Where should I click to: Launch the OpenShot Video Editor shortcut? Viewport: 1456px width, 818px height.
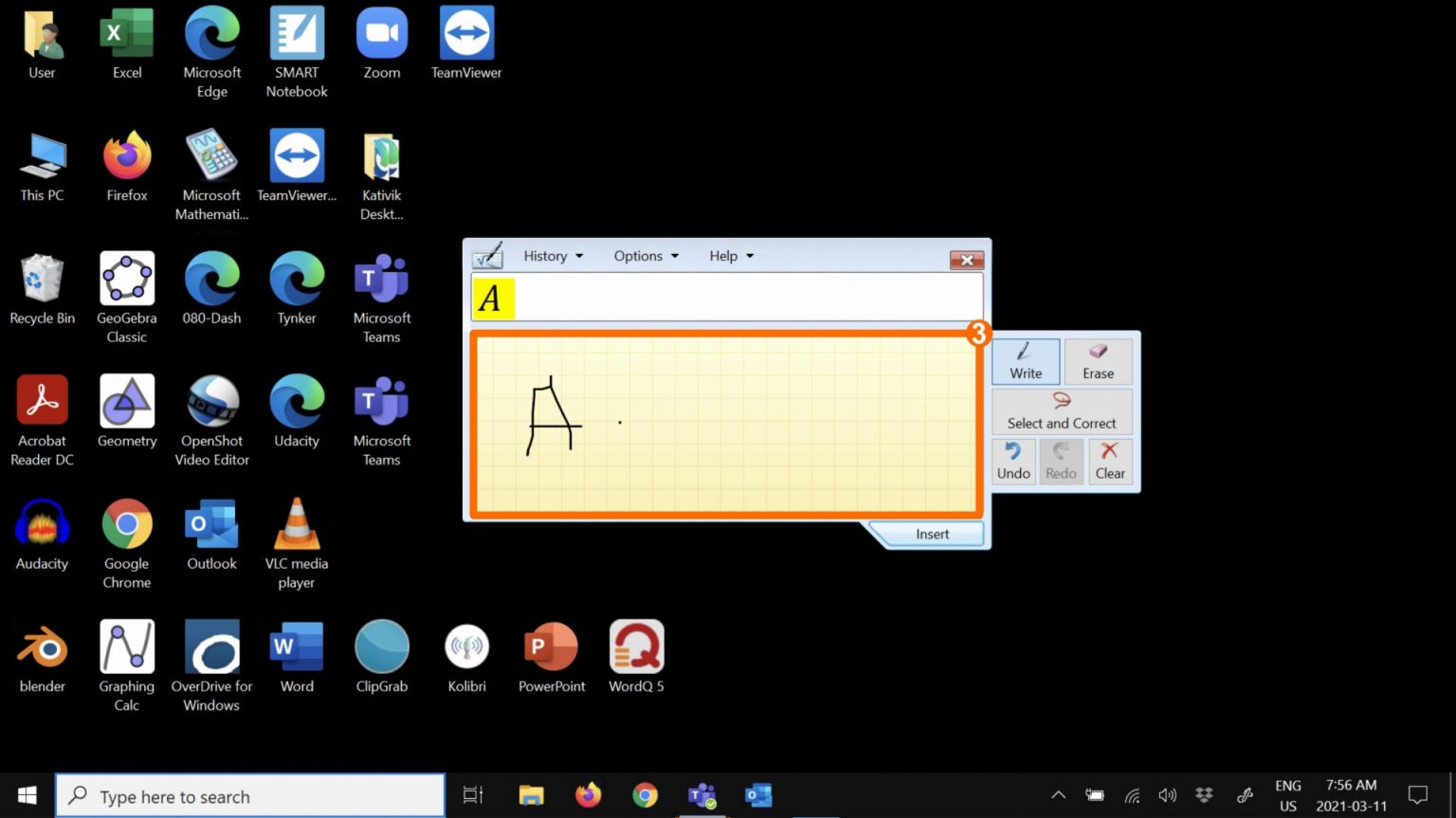[212, 420]
